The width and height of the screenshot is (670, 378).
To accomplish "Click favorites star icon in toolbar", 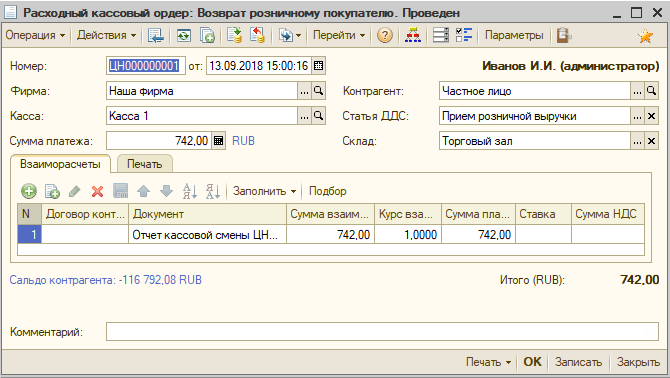I will (x=646, y=35).
